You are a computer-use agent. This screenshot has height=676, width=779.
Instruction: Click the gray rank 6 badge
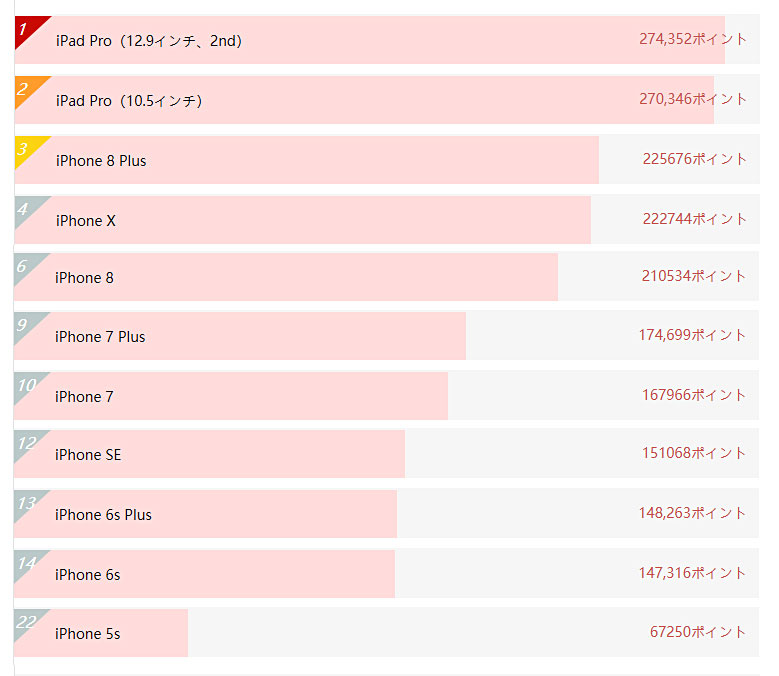point(26,266)
